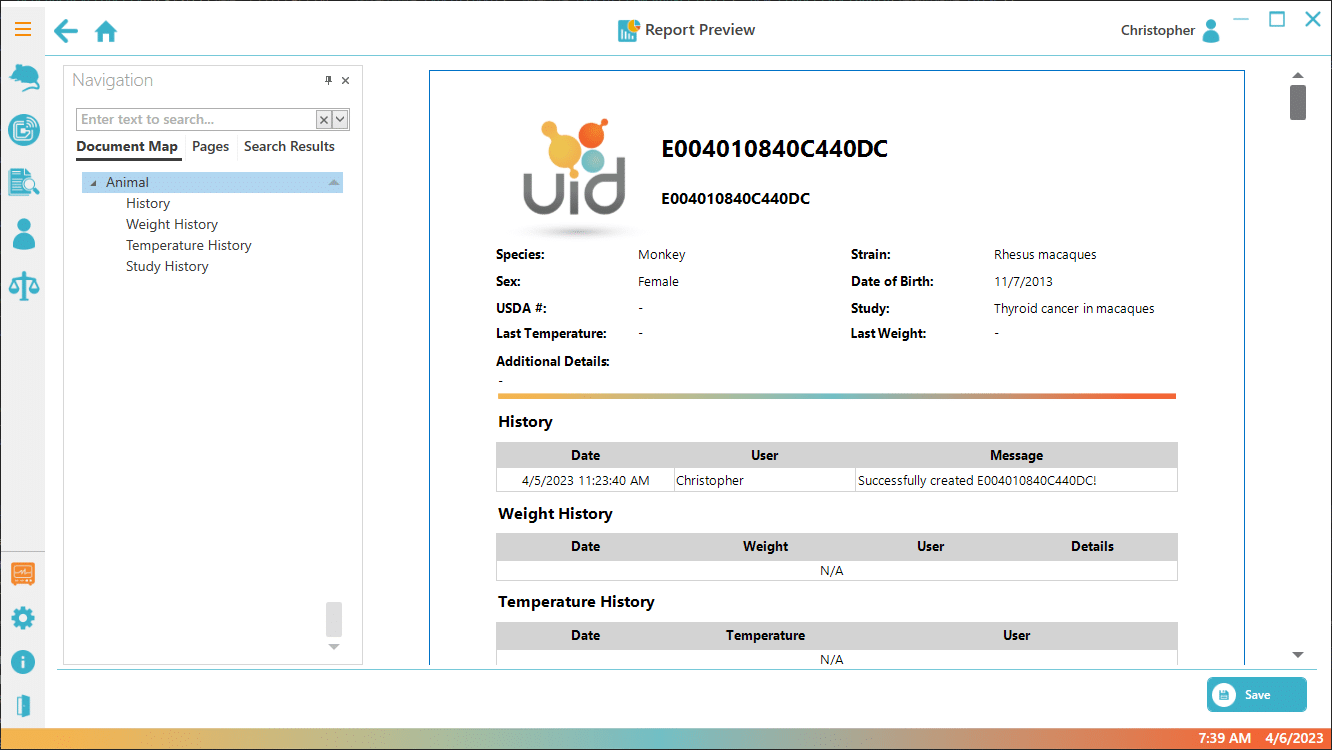Image resolution: width=1332 pixels, height=750 pixels.
Task: Select Weight History in the document map
Action: [x=171, y=224]
